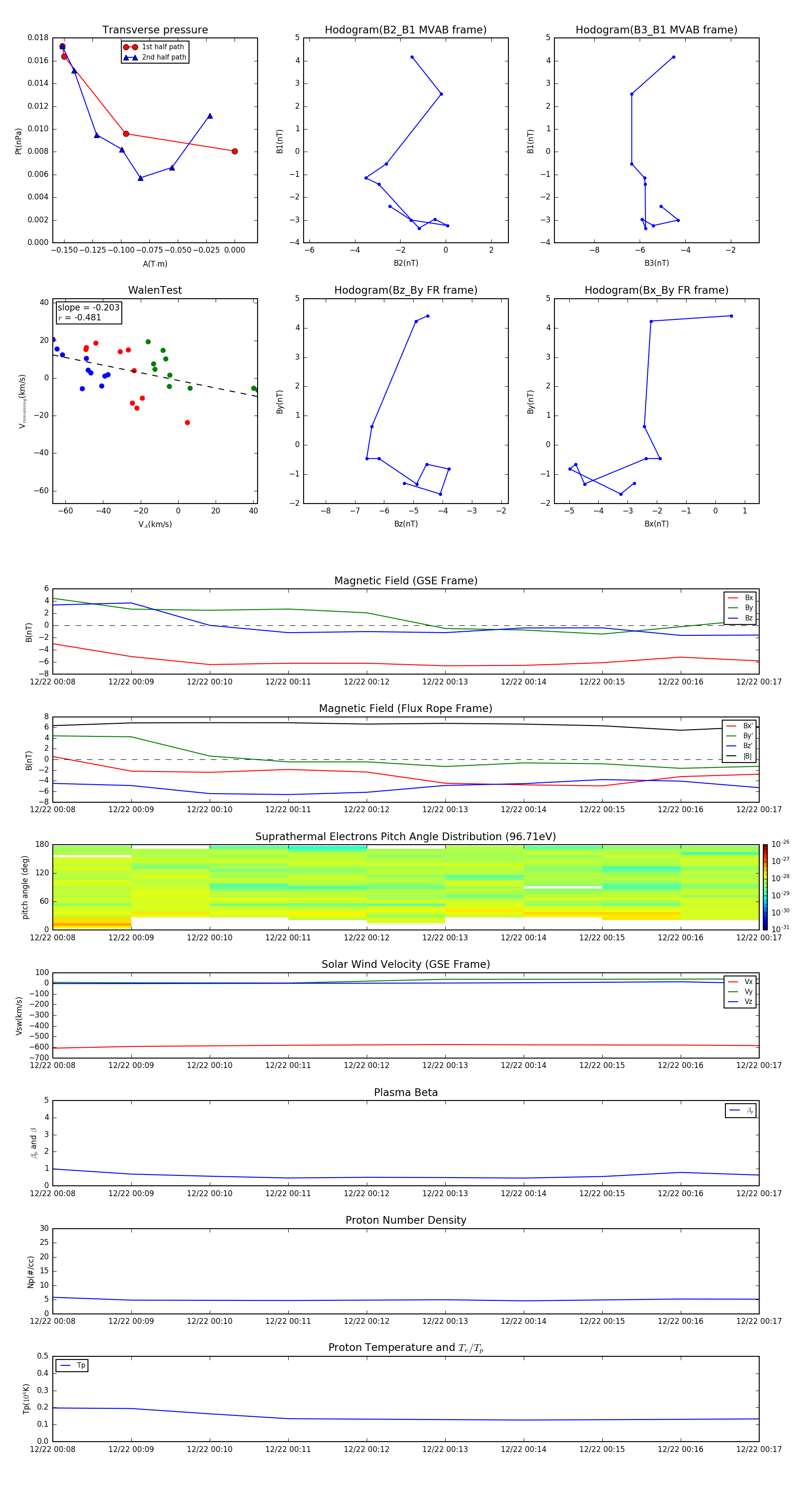Click the topmost point in the Bx_By FR hodogram
Viewport: 812px width, 1489px height.
tap(731, 316)
